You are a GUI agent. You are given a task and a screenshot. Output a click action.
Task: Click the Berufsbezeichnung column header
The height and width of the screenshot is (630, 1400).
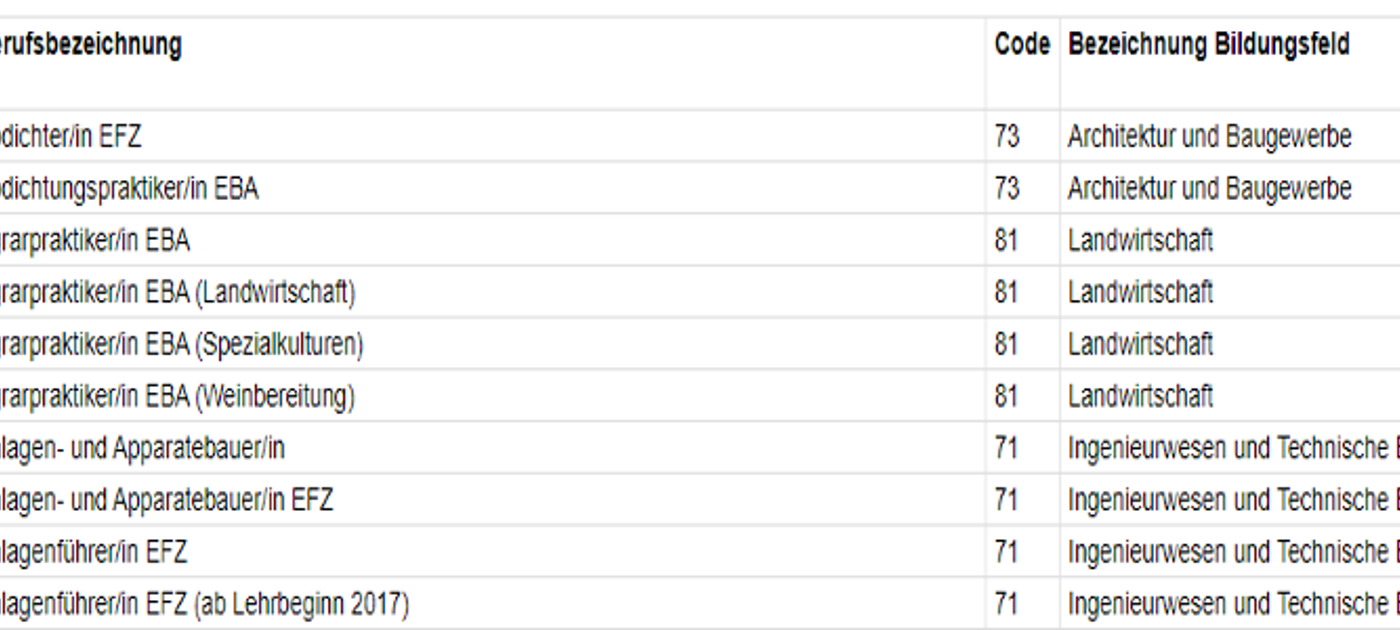[90, 45]
